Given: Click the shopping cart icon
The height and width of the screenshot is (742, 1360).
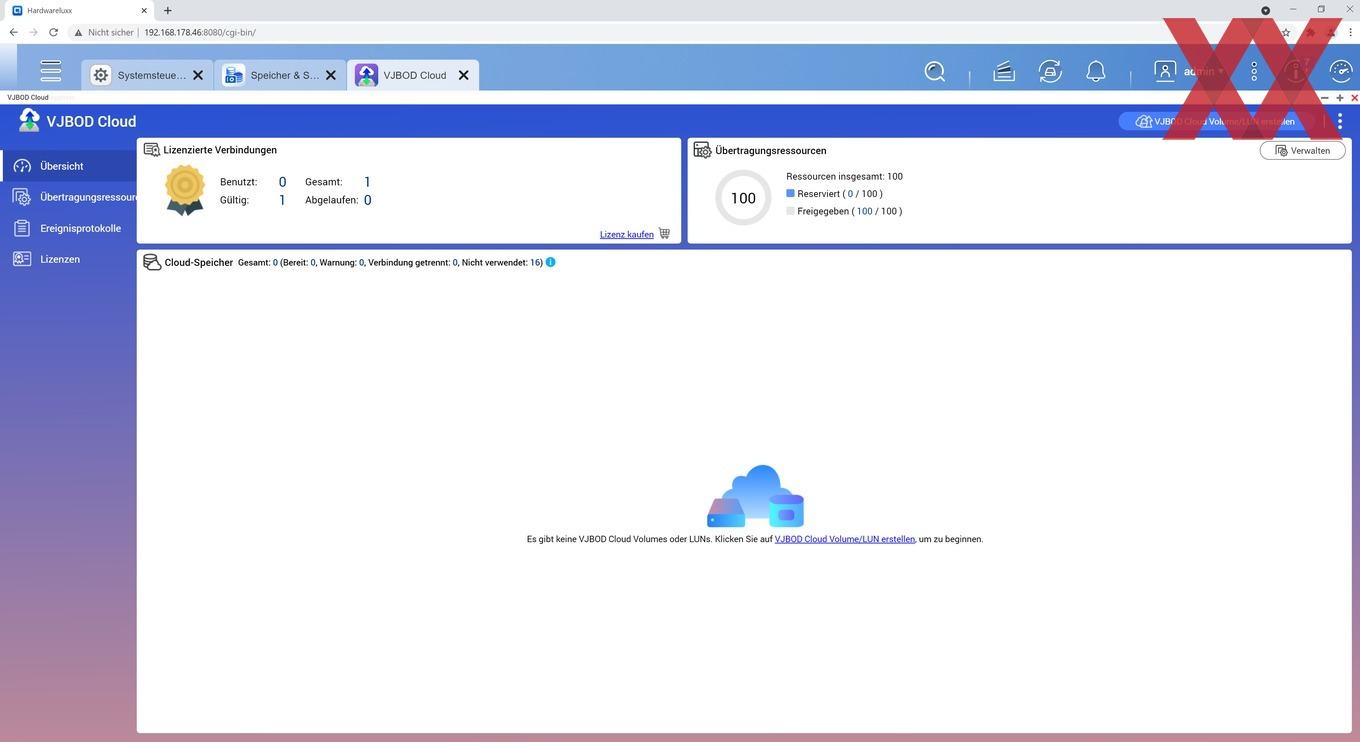Looking at the screenshot, I should tap(665, 234).
